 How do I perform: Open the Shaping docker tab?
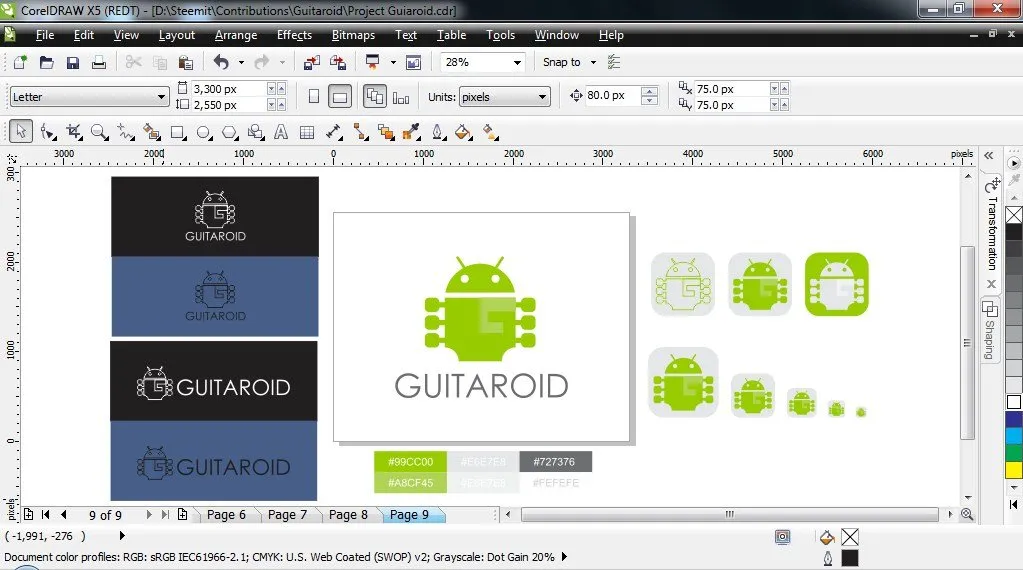pyautogui.click(x=990, y=331)
